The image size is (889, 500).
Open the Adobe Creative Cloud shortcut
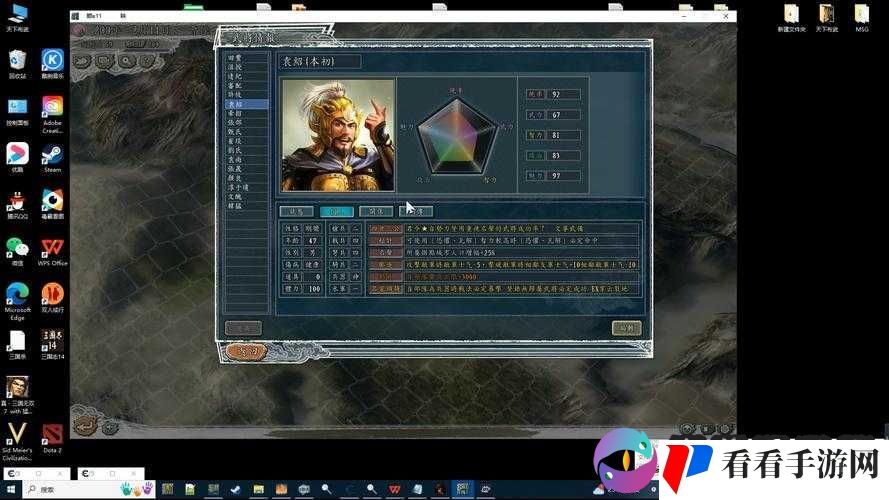(52, 115)
